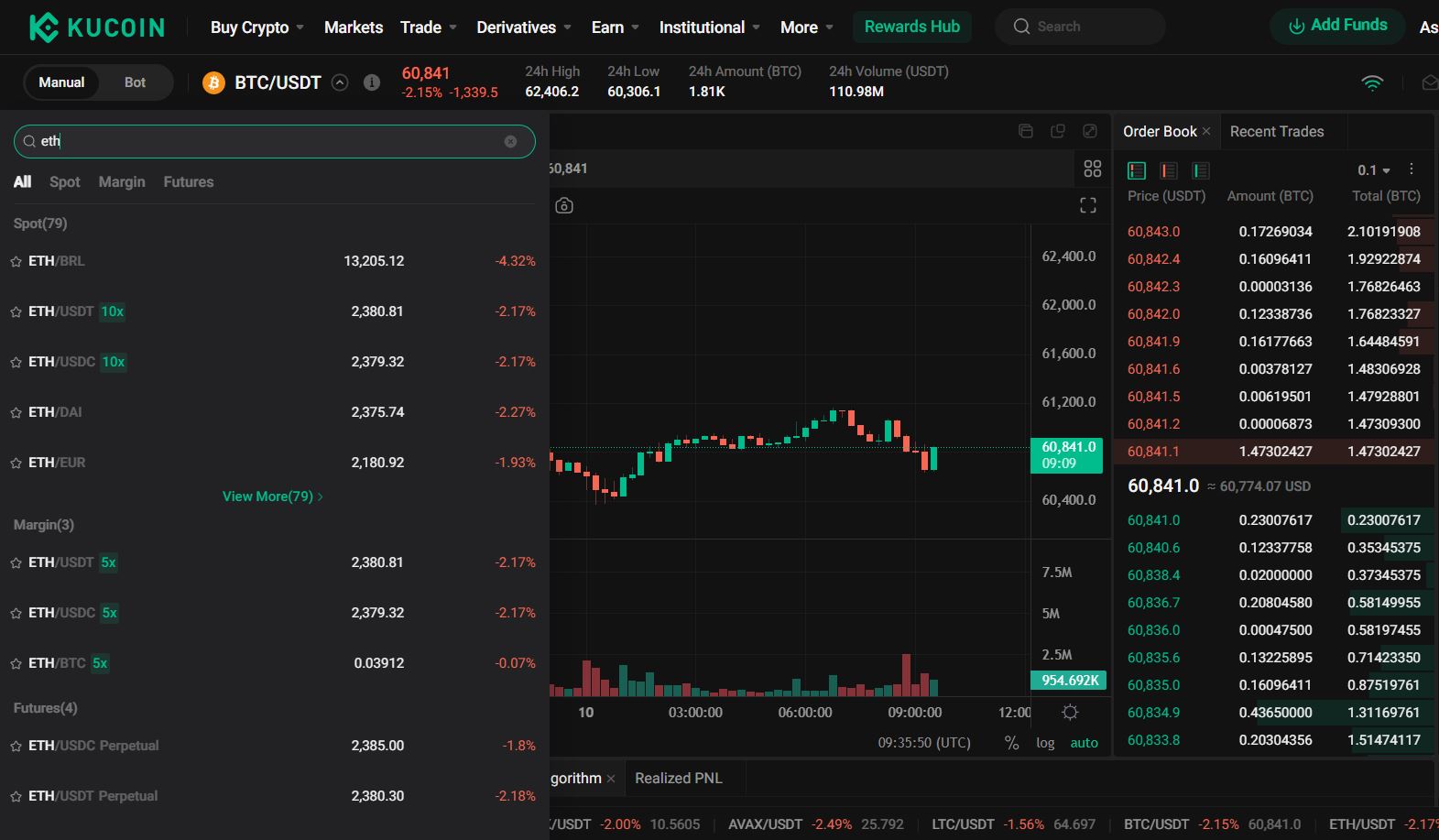Take a chart screenshot with camera icon
The height and width of the screenshot is (840, 1439).
tap(564, 205)
